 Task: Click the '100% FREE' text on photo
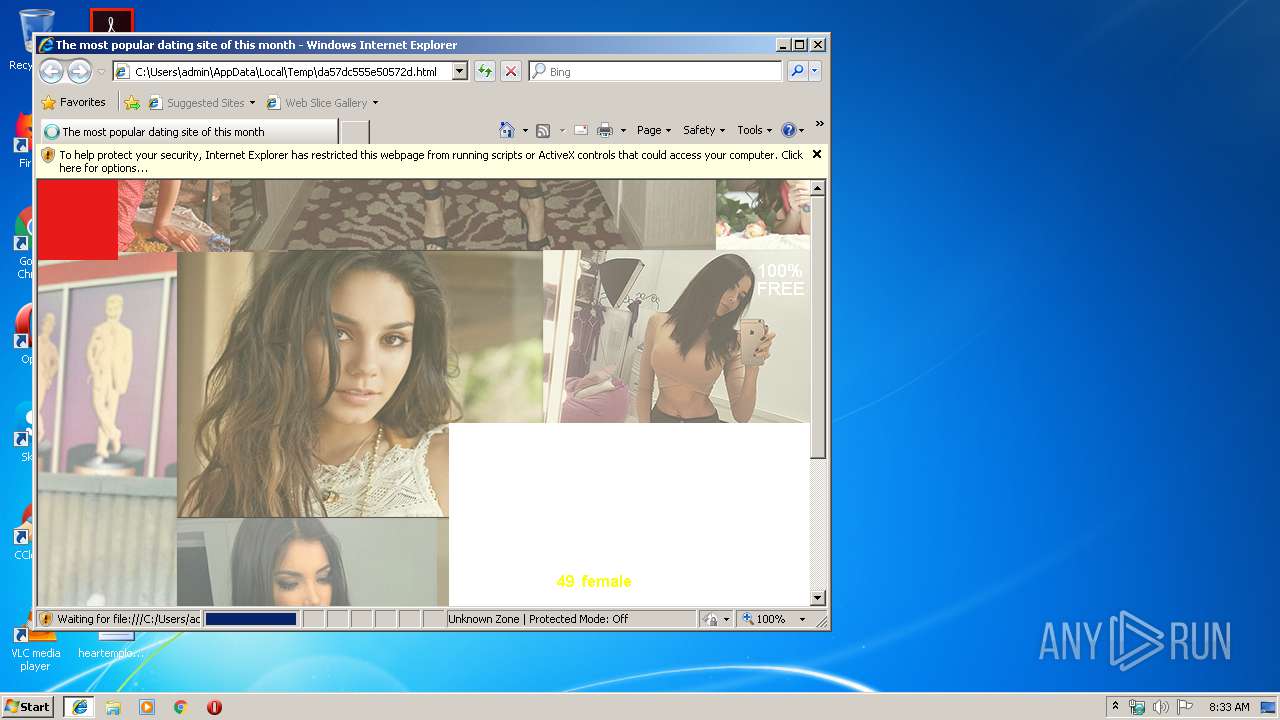pos(780,280)
